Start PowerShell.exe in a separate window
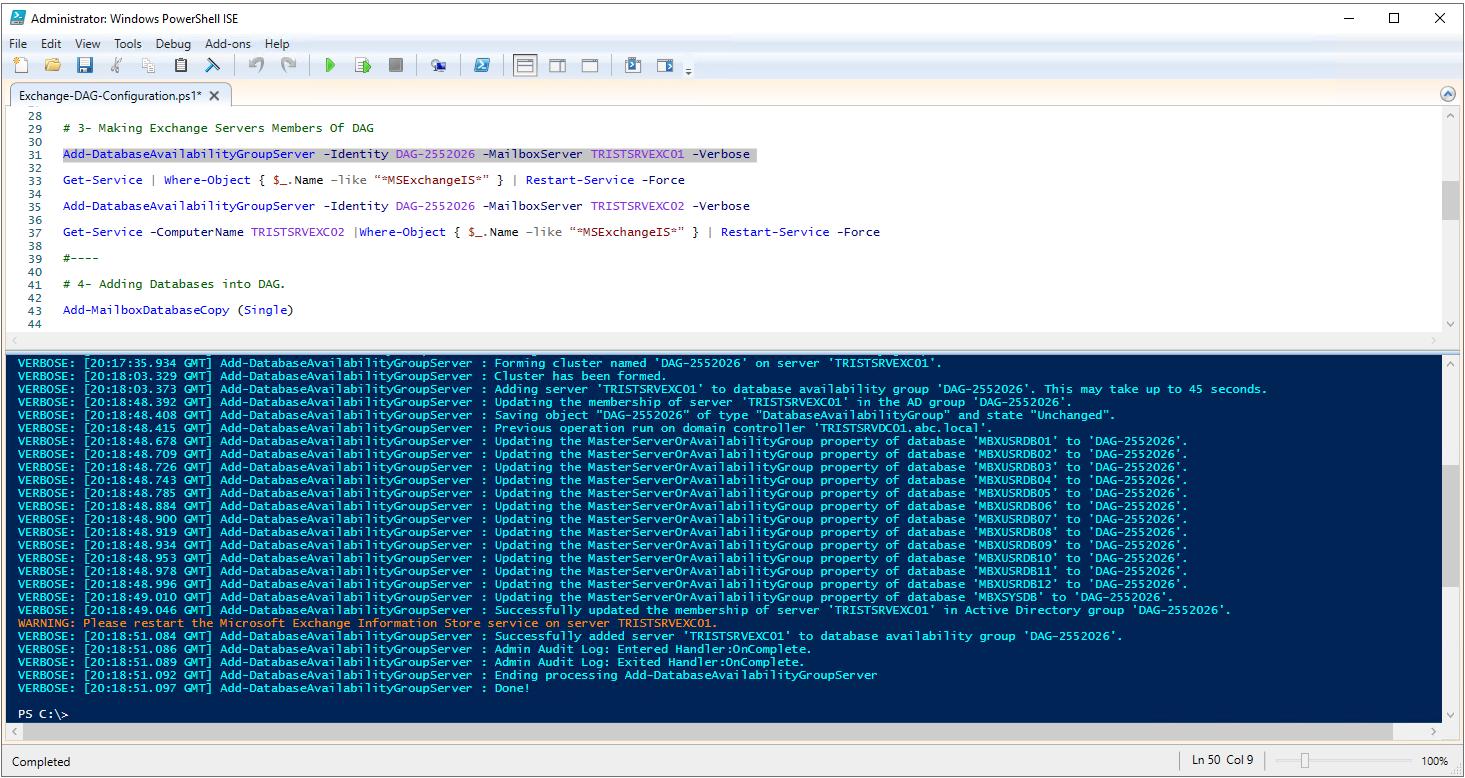 481,66
